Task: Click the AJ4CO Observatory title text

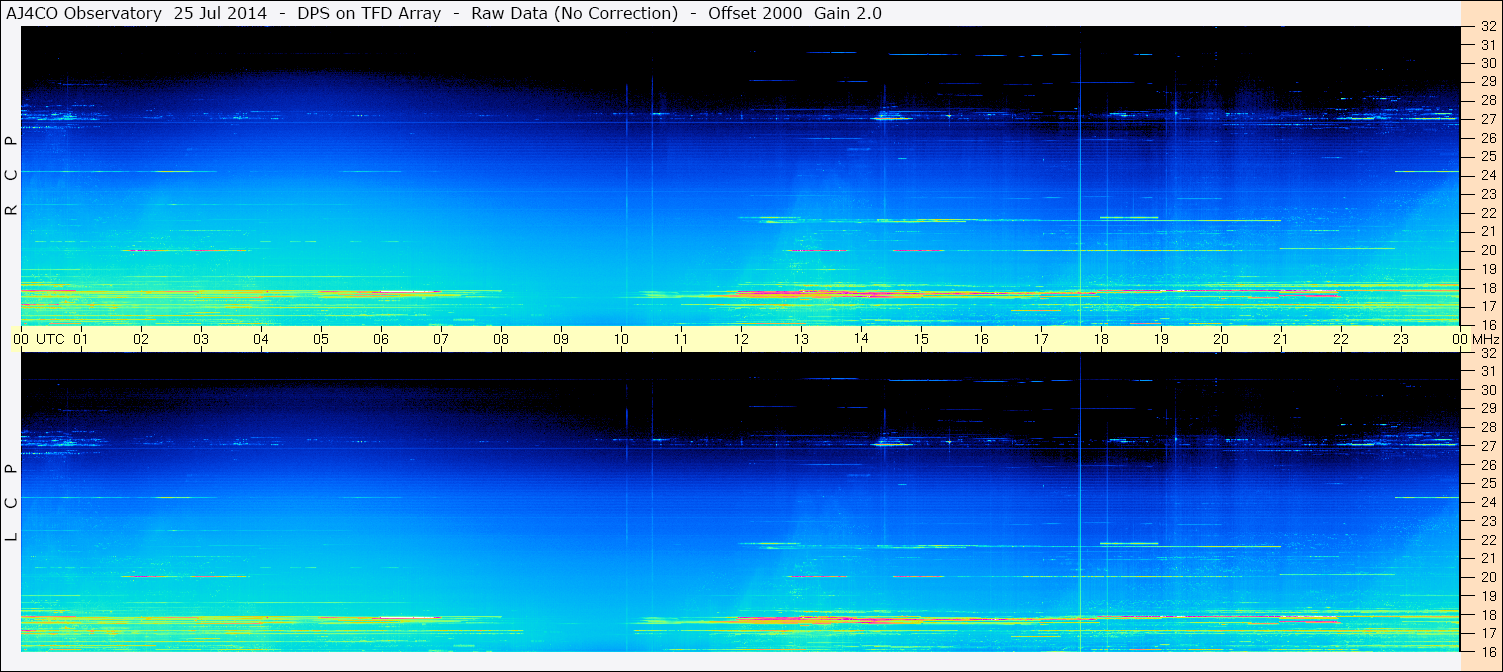Action: 84,13
